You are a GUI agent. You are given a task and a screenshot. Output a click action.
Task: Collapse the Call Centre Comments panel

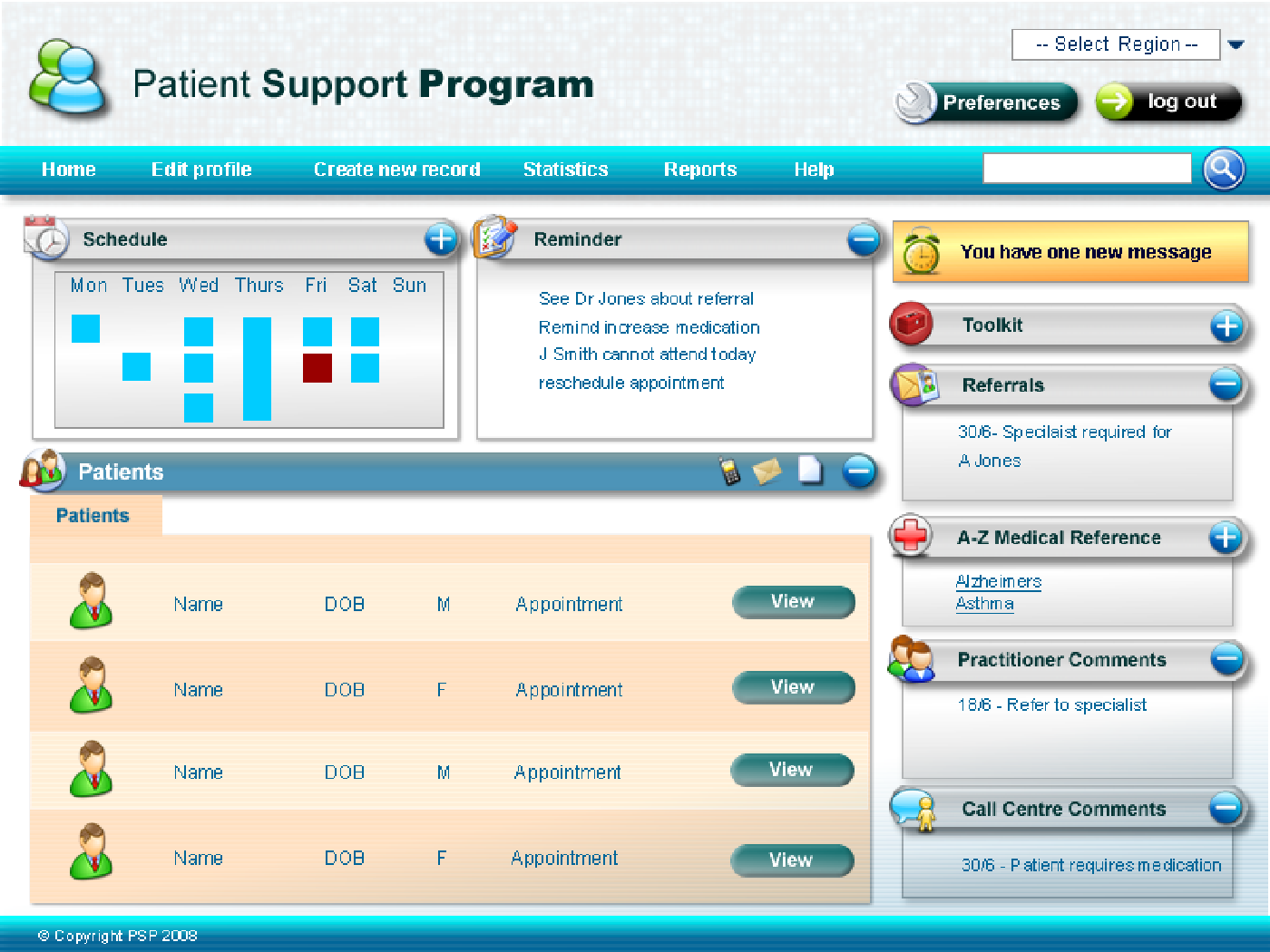[1226, 808]
